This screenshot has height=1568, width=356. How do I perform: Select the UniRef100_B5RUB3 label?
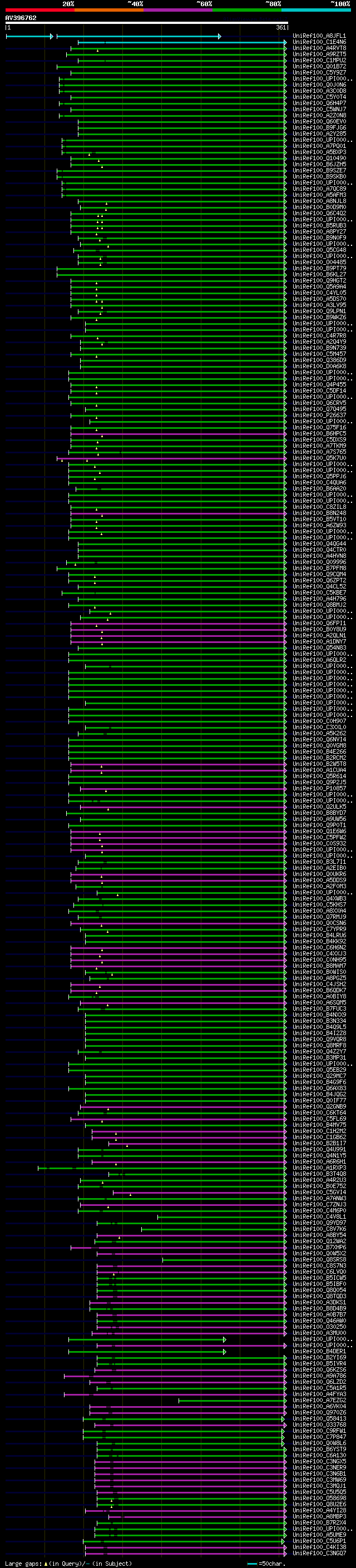319,226
